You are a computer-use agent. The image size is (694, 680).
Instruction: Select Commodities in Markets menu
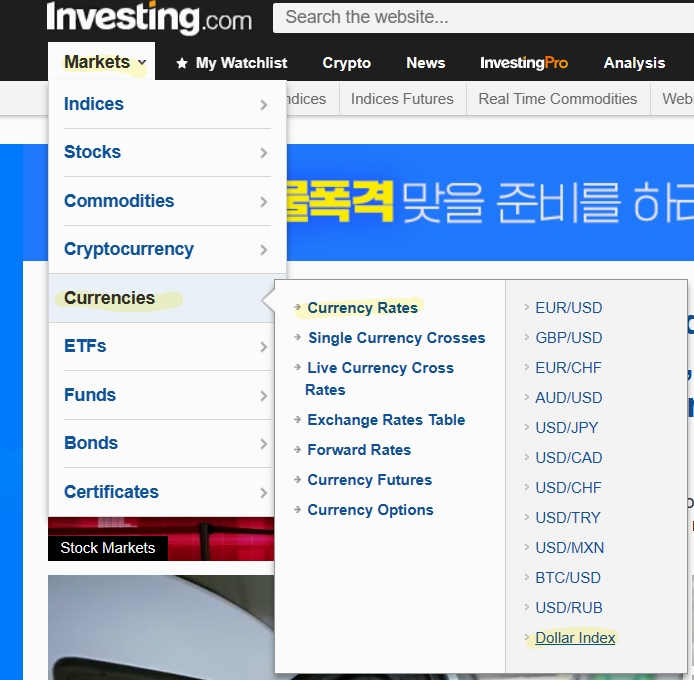(x=119, y=201)
